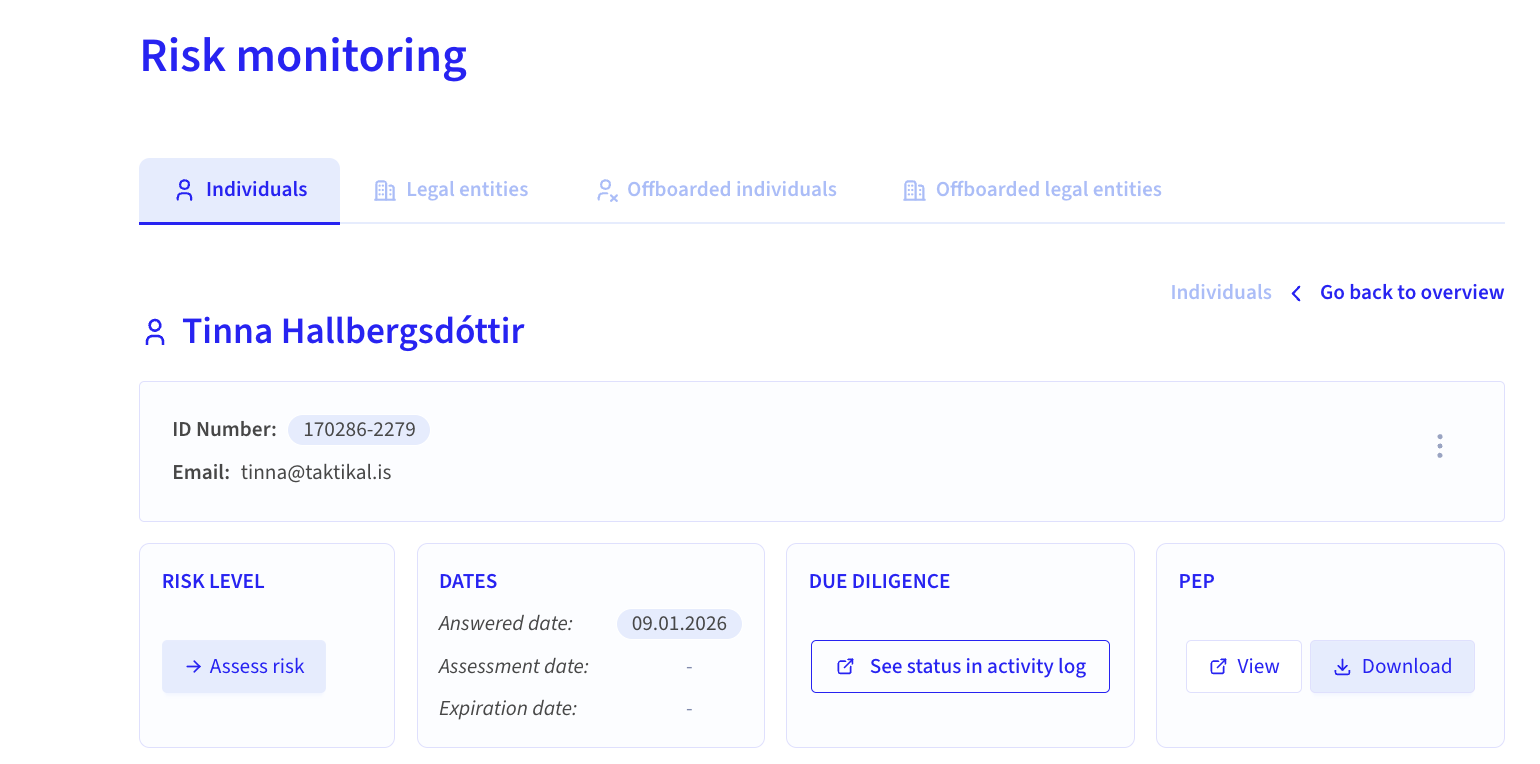Click the PEP card title
The height and width of the screenshot is (764, 1540).
(x=1197, y=582)
